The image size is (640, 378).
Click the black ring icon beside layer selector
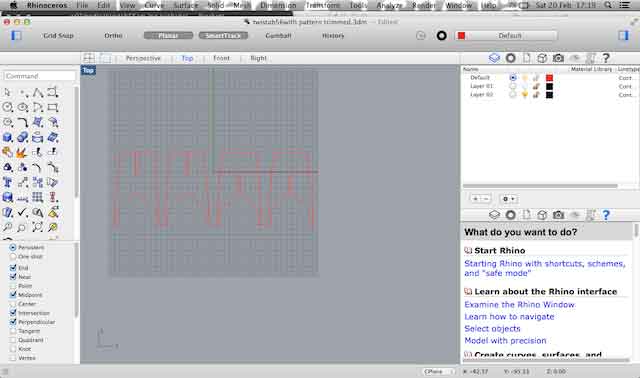[x=441, y=36]
